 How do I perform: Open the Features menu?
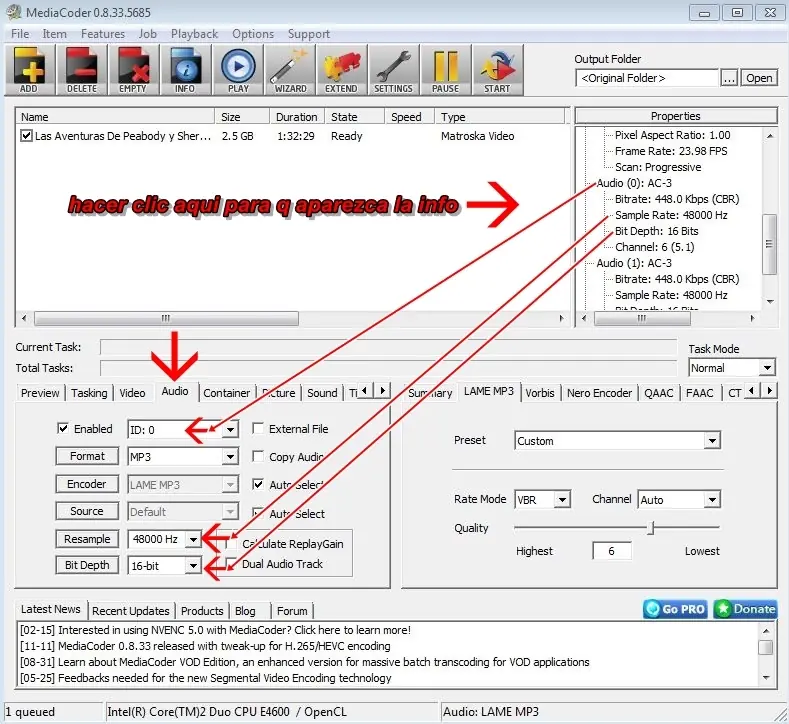click(103, 34)
